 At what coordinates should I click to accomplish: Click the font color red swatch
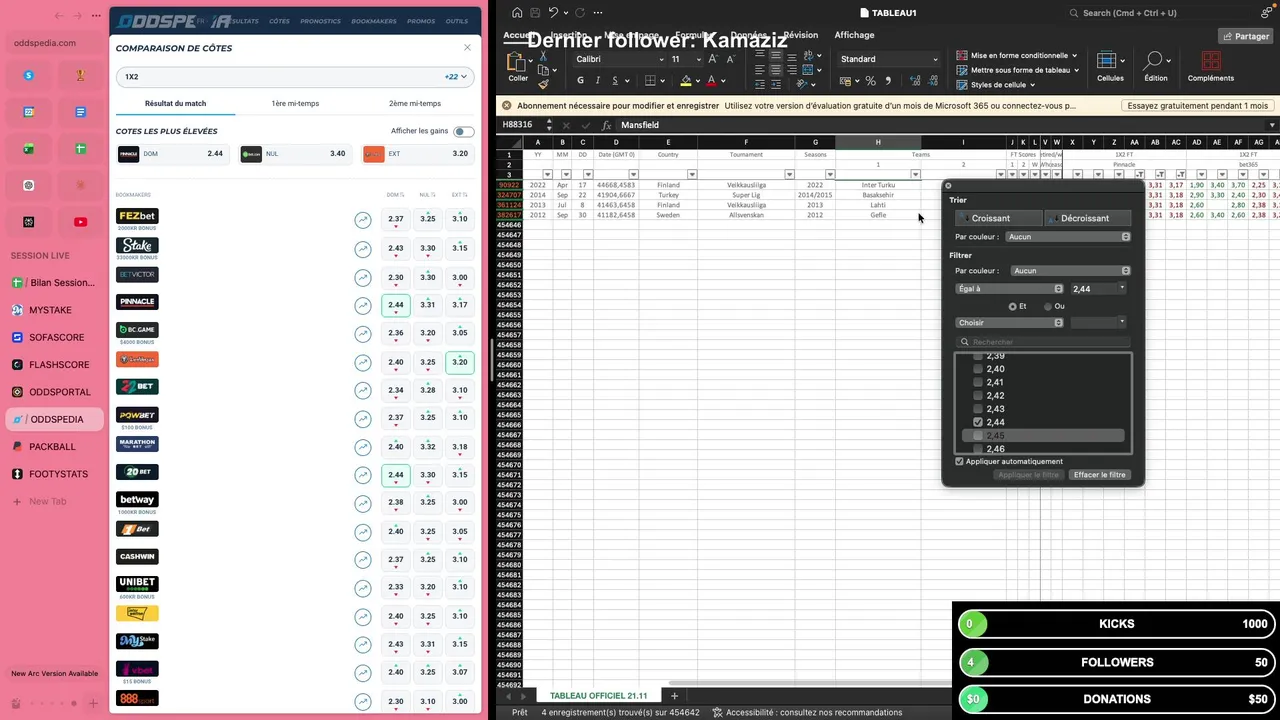pyautogui.click(x=711, y=81)
